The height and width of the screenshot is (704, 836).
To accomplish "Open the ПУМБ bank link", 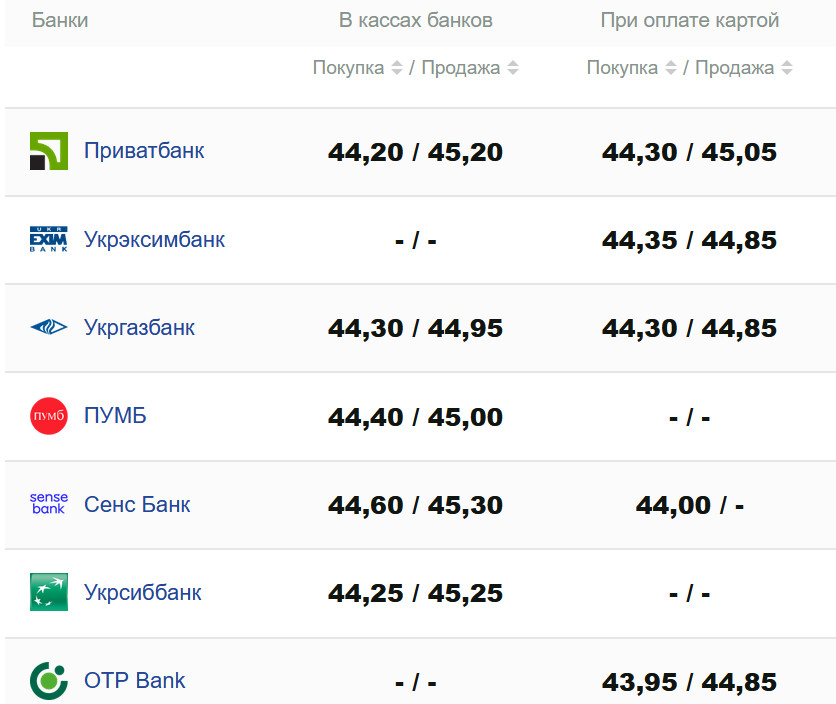I will coord(115,416).
